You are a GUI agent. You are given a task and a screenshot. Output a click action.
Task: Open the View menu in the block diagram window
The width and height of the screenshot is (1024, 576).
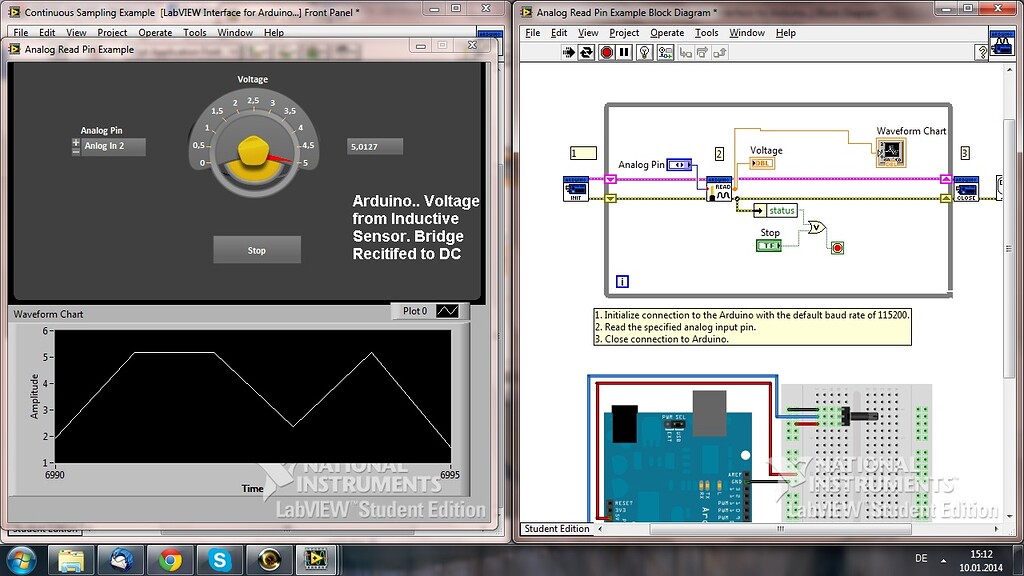(x=587, y=32)
